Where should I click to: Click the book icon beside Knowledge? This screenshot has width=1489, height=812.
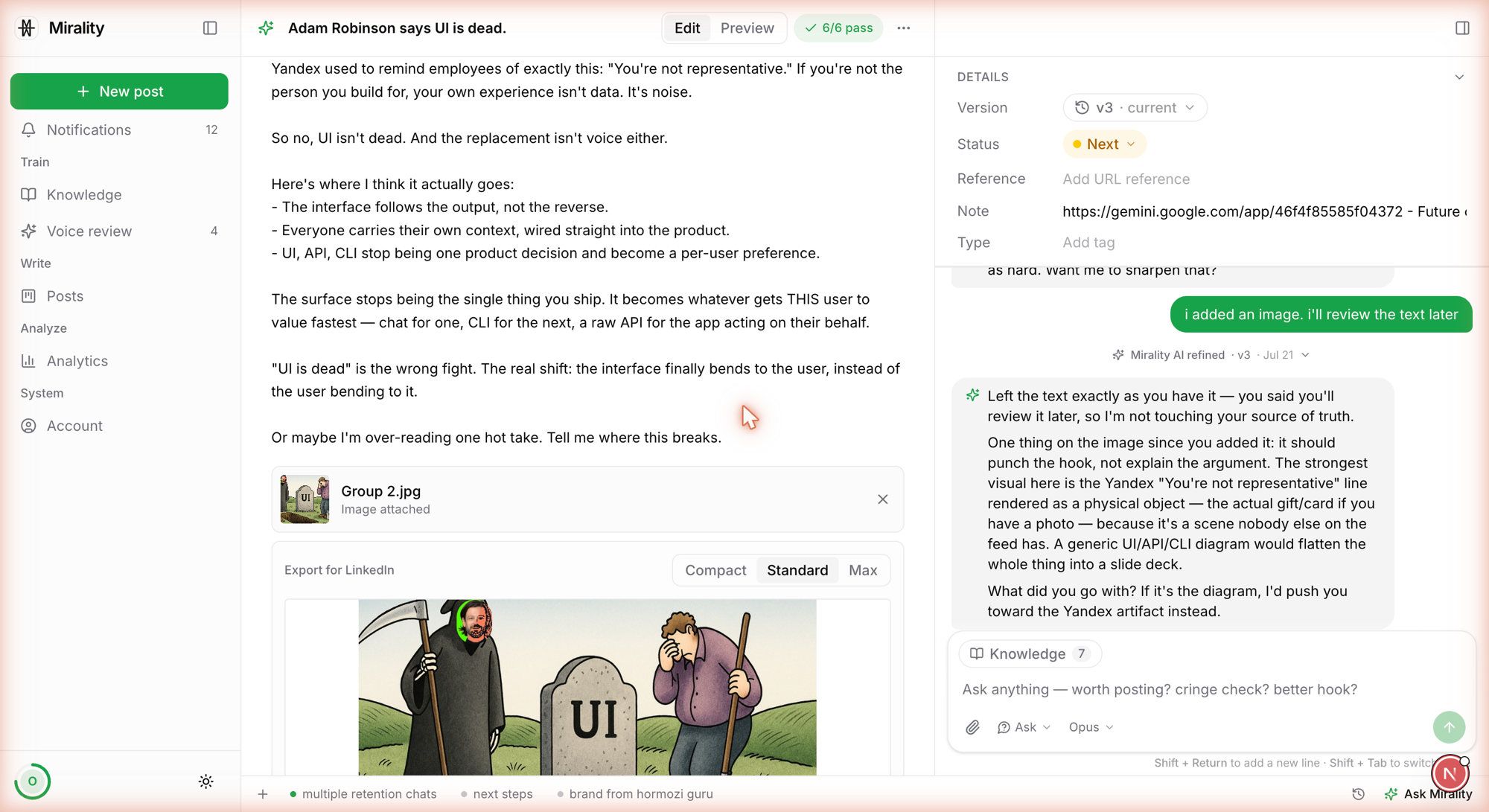(28, 194)
